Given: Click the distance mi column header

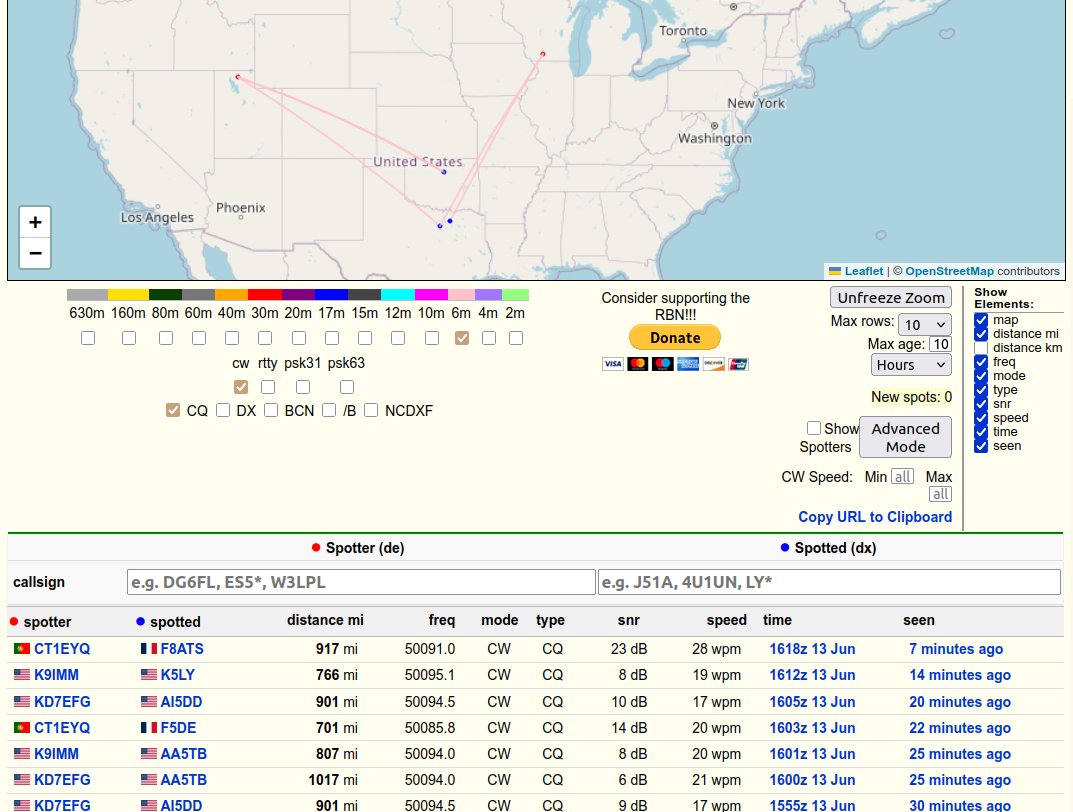Looking at the screenshot, I should [x=325, y=620].
